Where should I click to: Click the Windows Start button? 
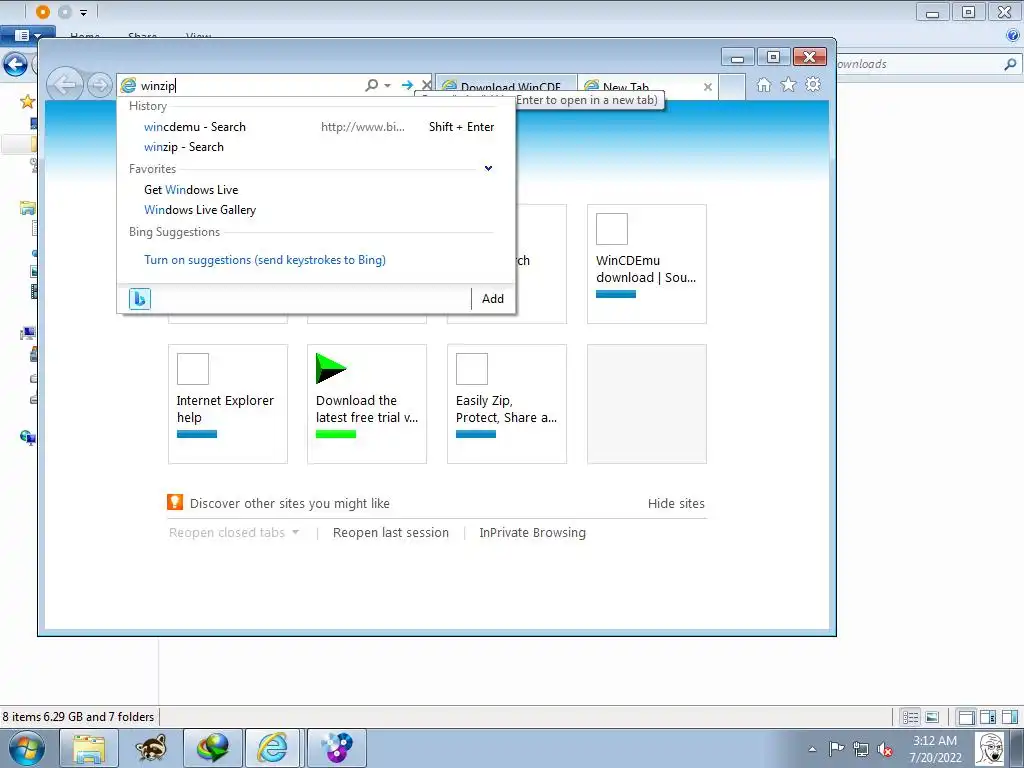27,748
